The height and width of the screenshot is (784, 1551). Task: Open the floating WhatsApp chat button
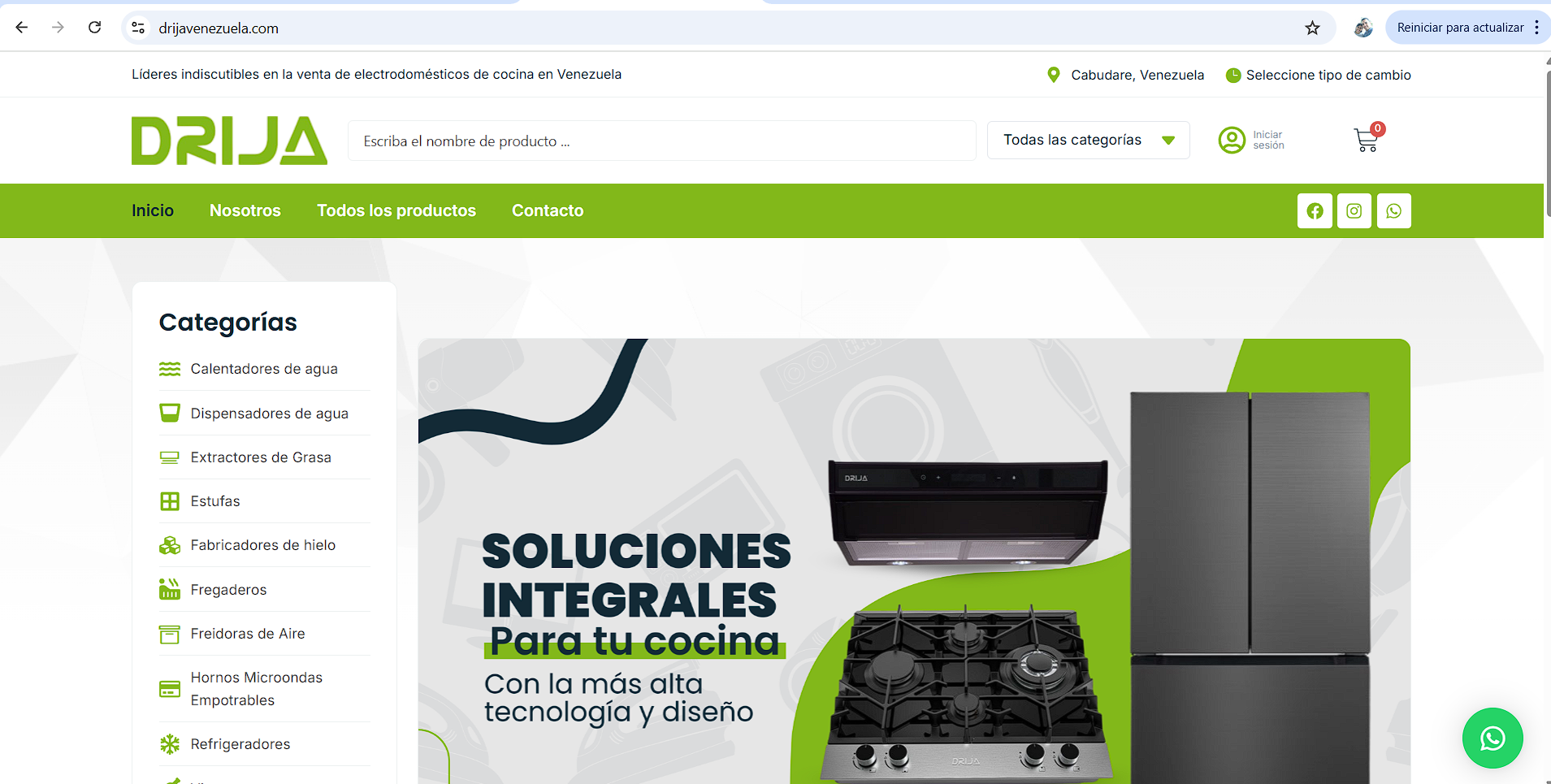pos(1493,739)
